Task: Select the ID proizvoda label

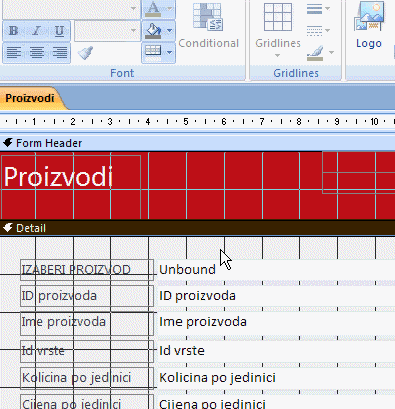Action: pos(87,296)
